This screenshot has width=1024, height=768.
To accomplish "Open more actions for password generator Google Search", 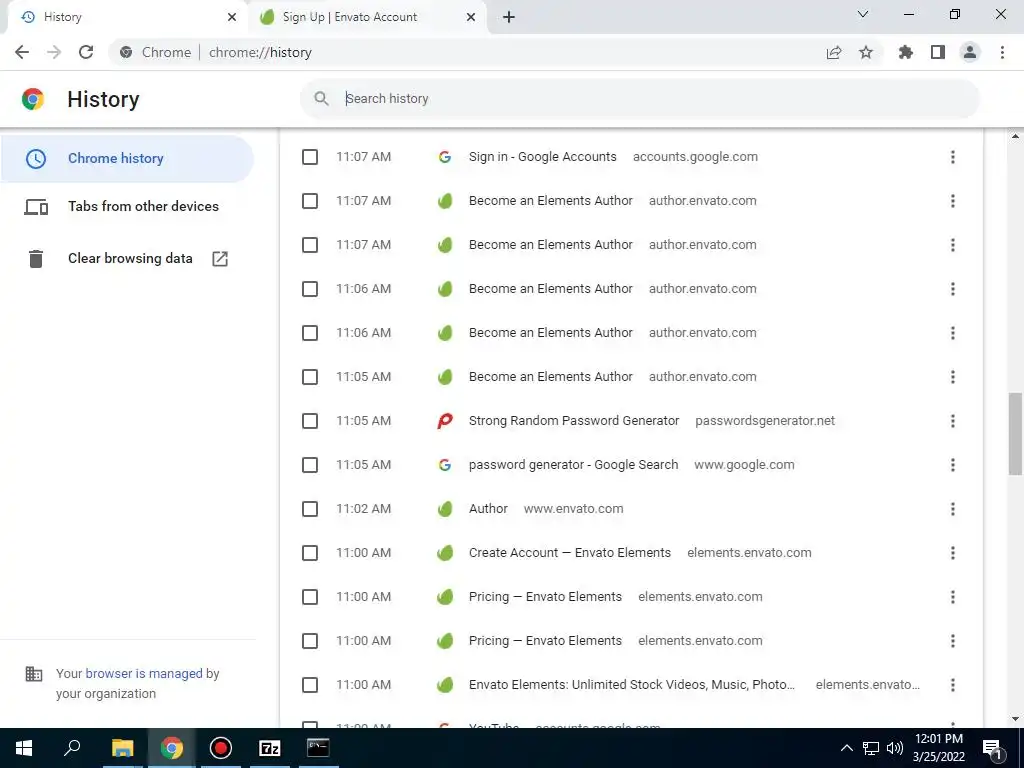I will point(953,465).
